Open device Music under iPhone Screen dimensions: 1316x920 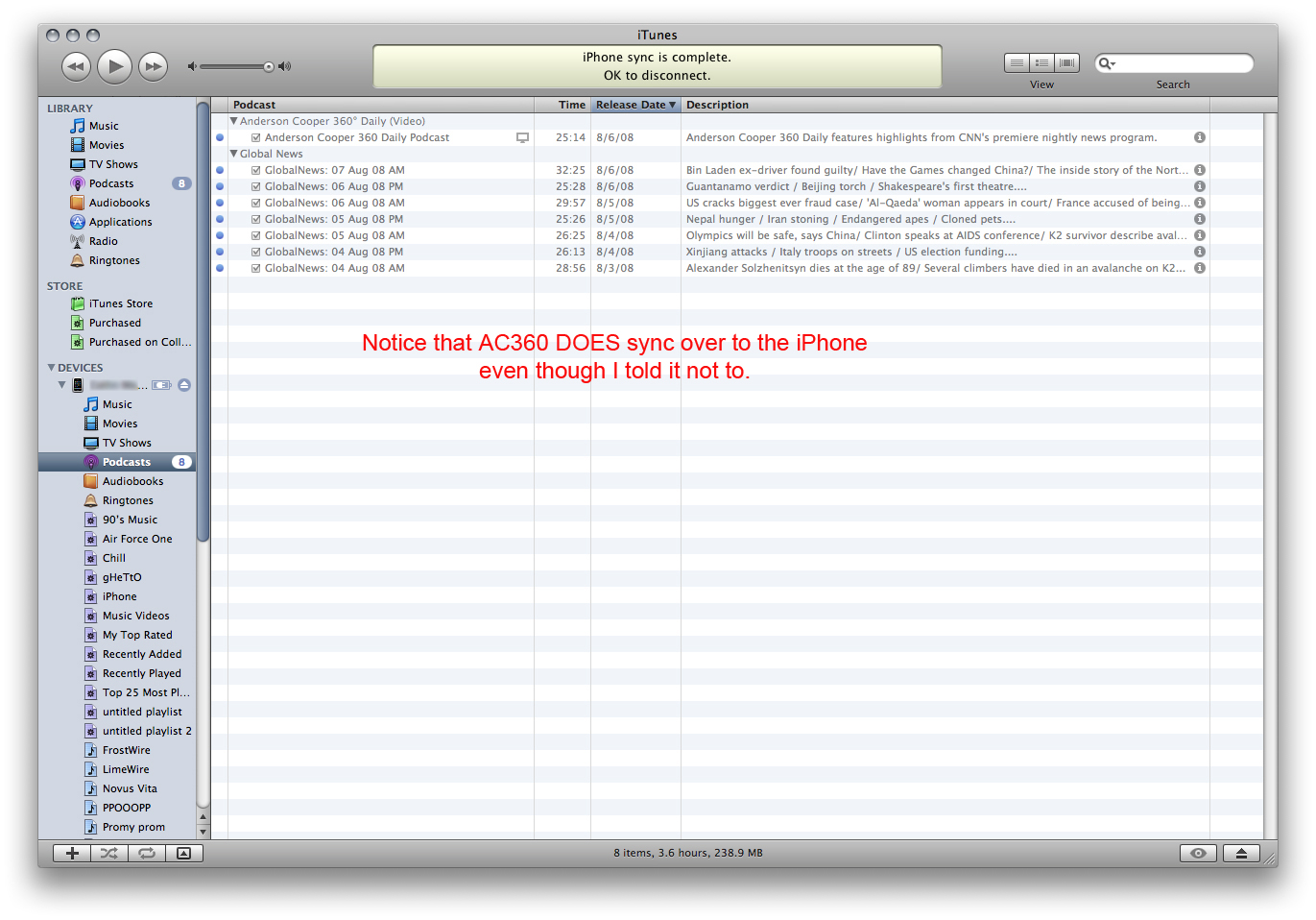point(117,404)
